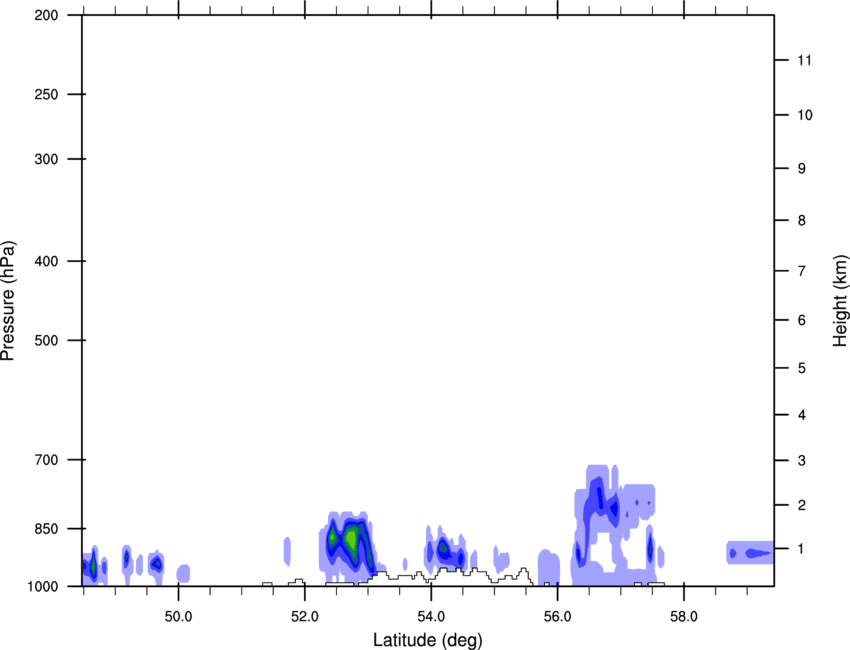Click the blue contour blob near 54.2 latitude

(445, 550)
